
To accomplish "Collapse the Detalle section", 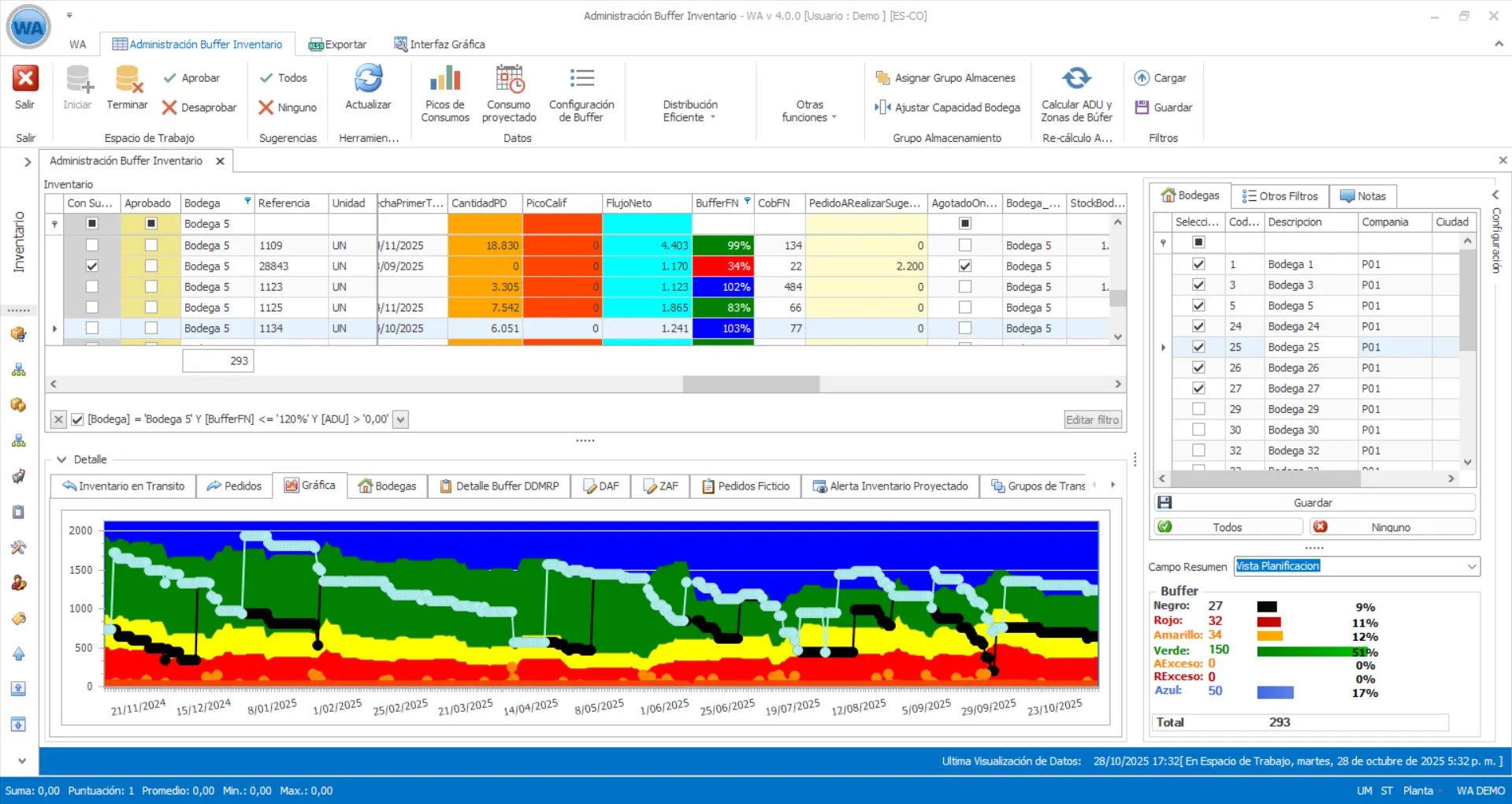I will [61, 460].
